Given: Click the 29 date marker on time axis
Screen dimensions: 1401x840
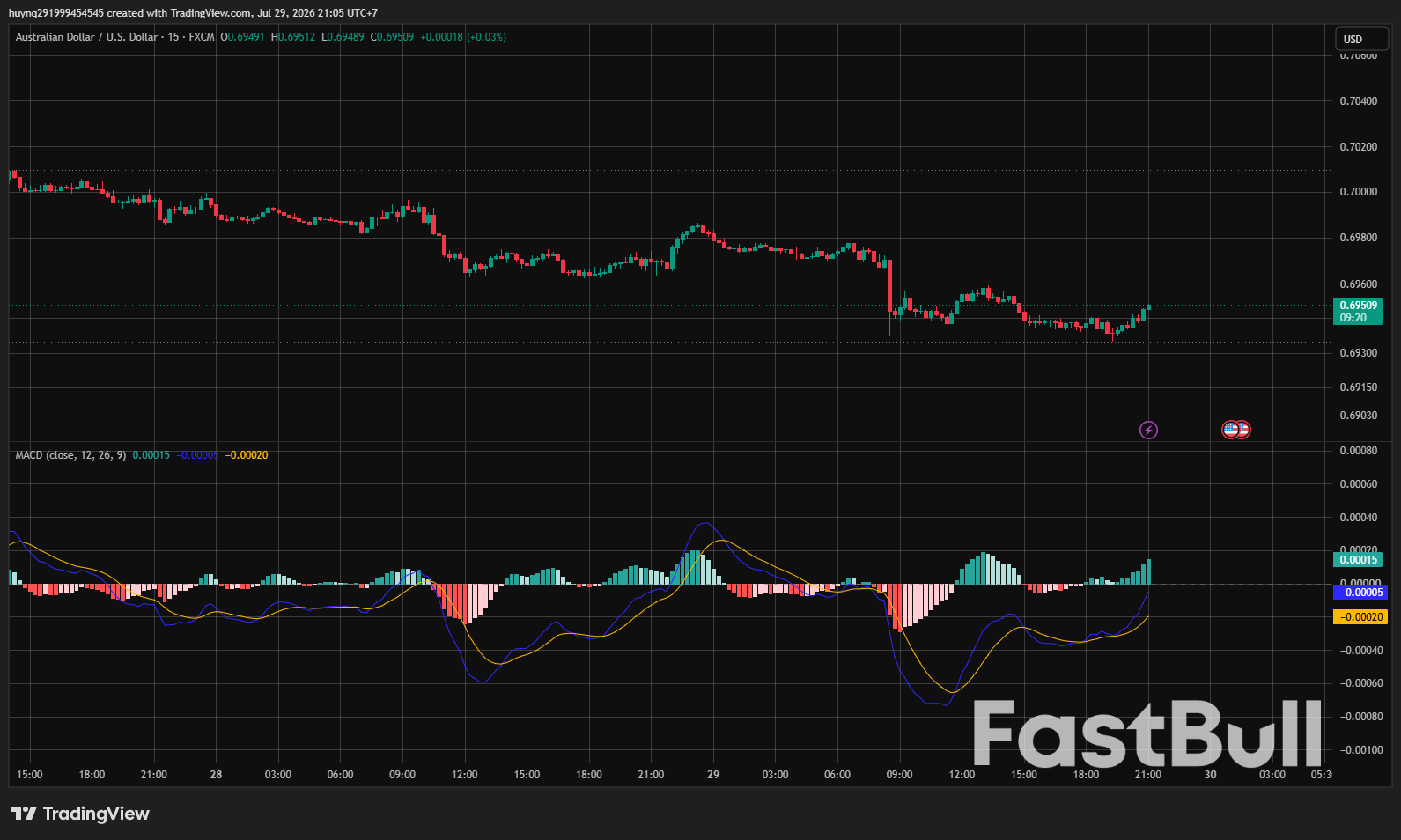Looking at the screenshot, I should click(x=713, y=775).
